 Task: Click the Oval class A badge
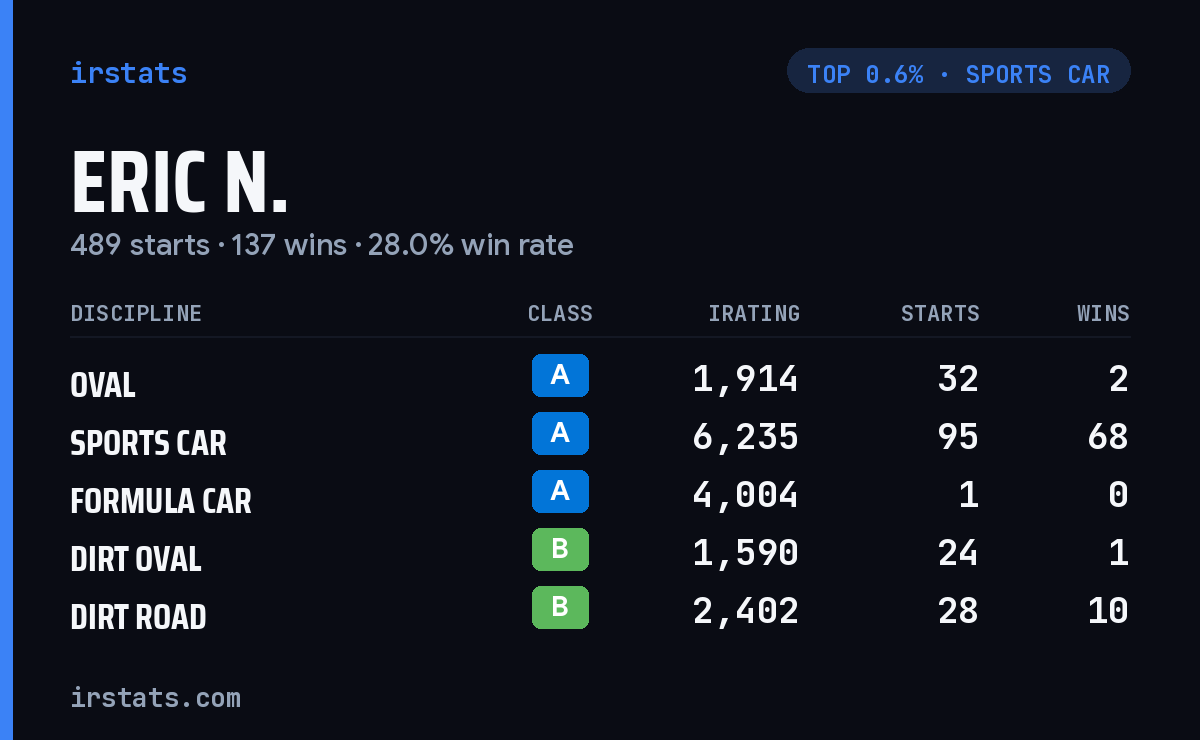point(560,376)
